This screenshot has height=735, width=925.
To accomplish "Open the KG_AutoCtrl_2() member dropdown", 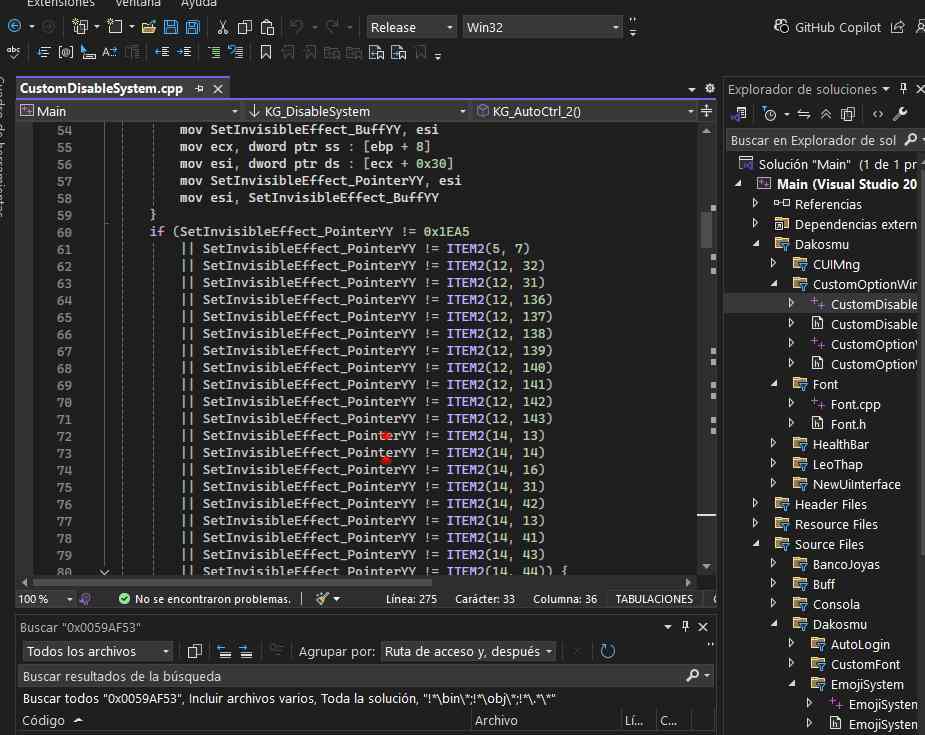I will tap(585, 111).
